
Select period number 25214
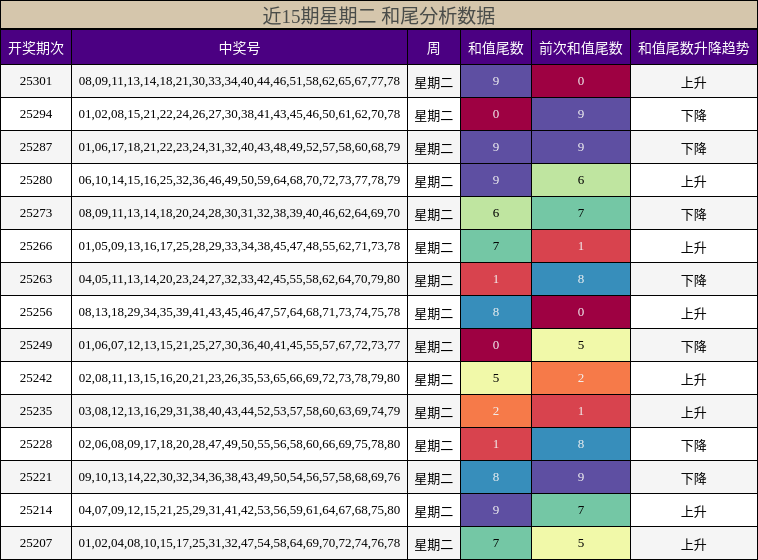tap(36, 510)
